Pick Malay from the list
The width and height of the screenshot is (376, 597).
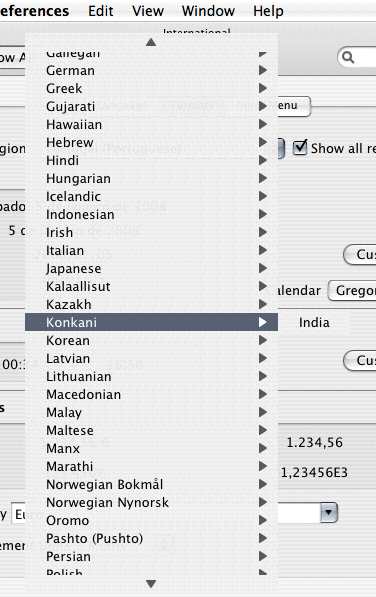[x=151, y=412]
